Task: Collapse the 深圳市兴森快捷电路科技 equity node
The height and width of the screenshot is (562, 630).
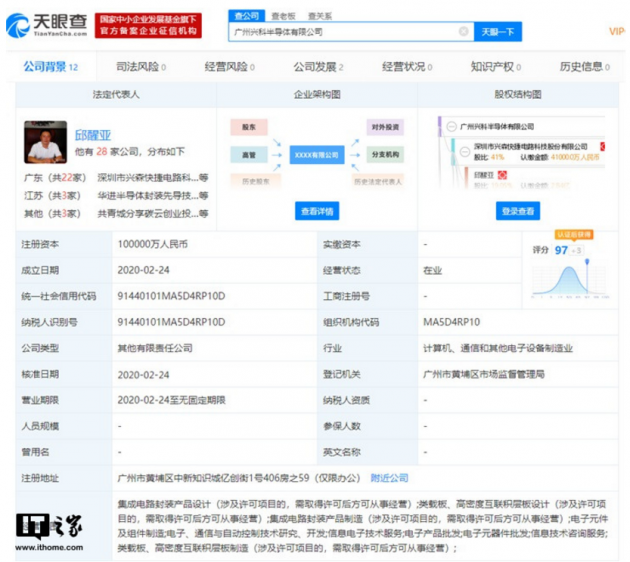Action: [465, 152]
